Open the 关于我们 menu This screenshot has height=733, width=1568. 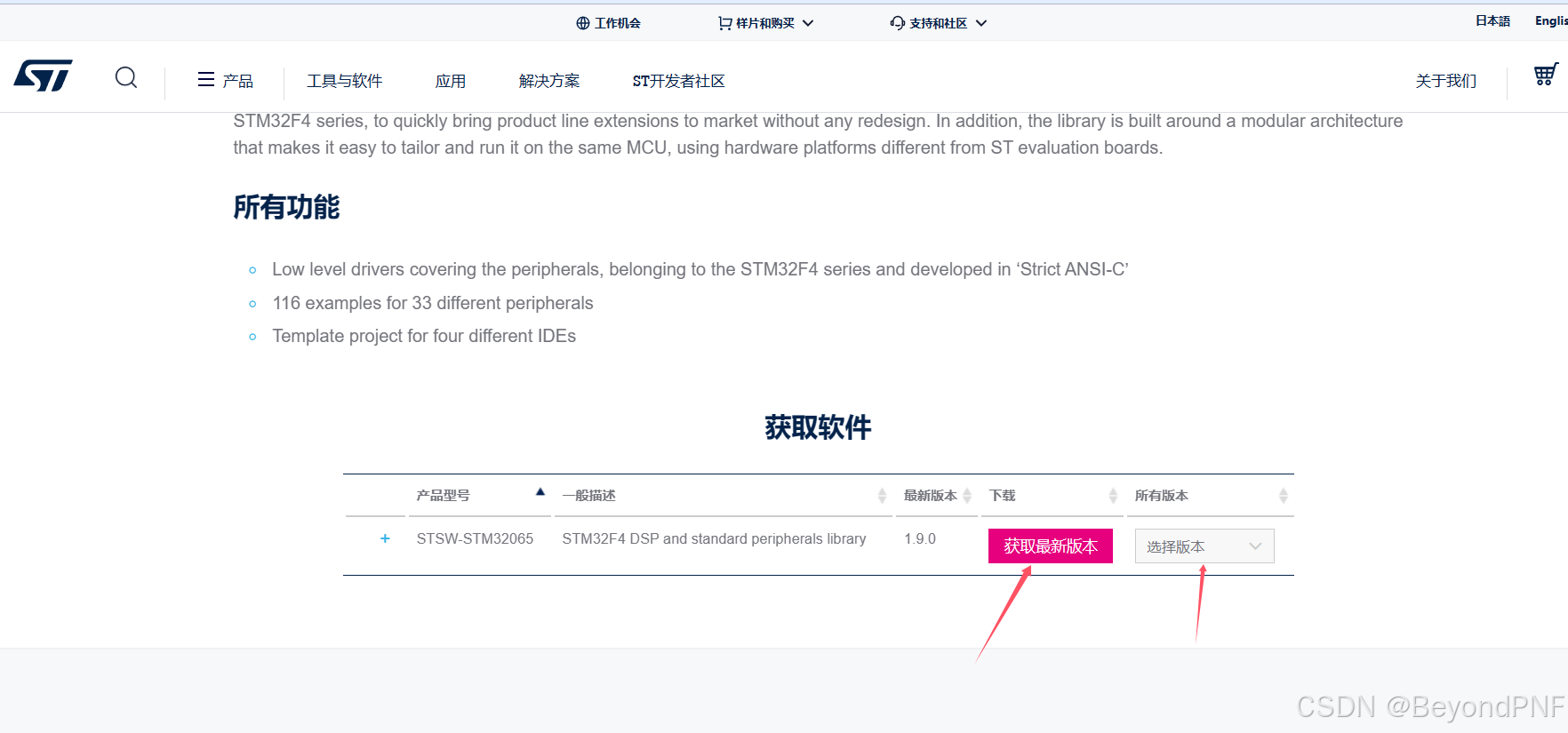point(1446,81)
